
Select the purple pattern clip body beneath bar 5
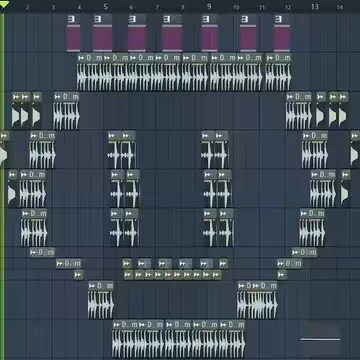click(x=103, y=38)
